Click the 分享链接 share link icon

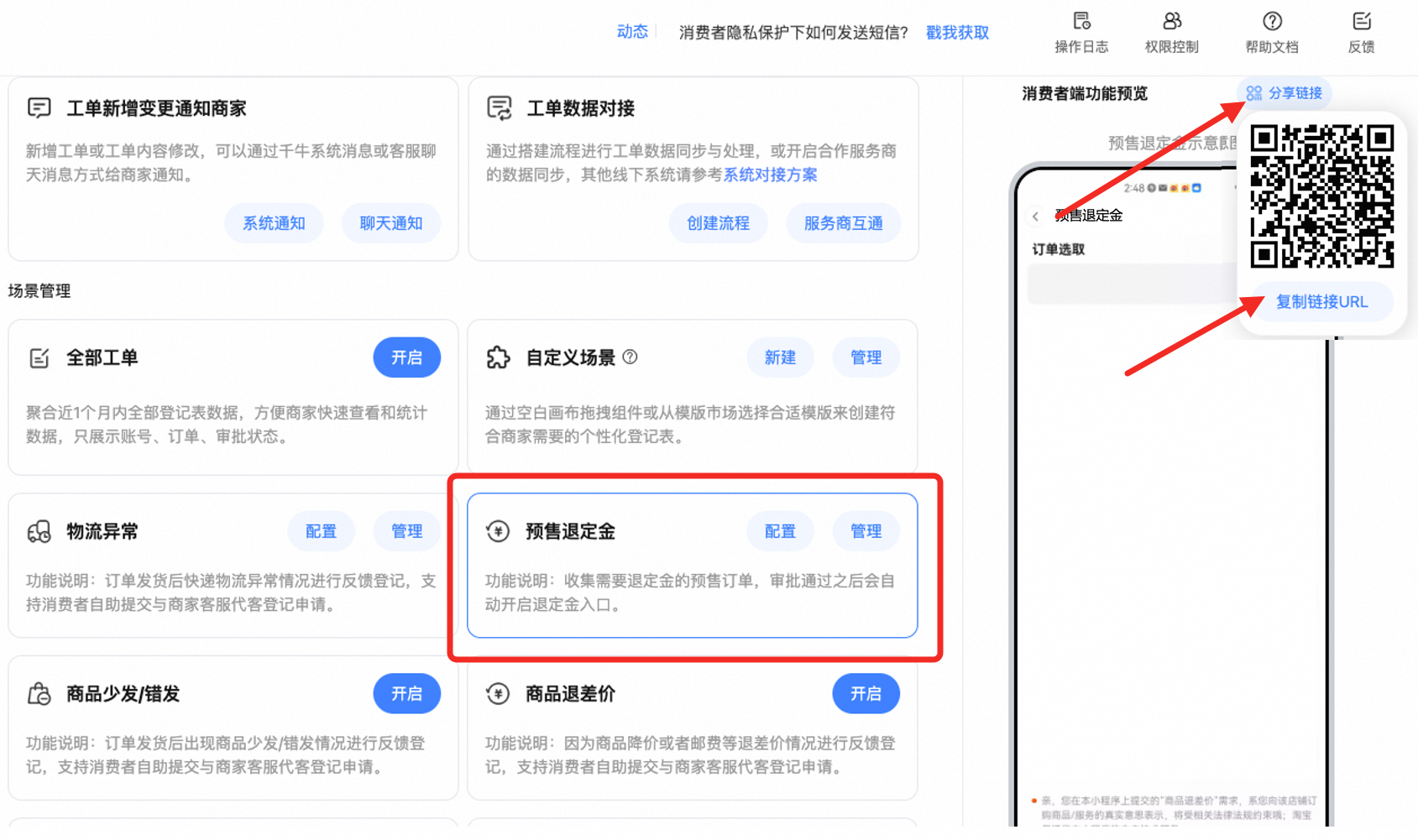pyautogui.click(x=1254, y=93)
